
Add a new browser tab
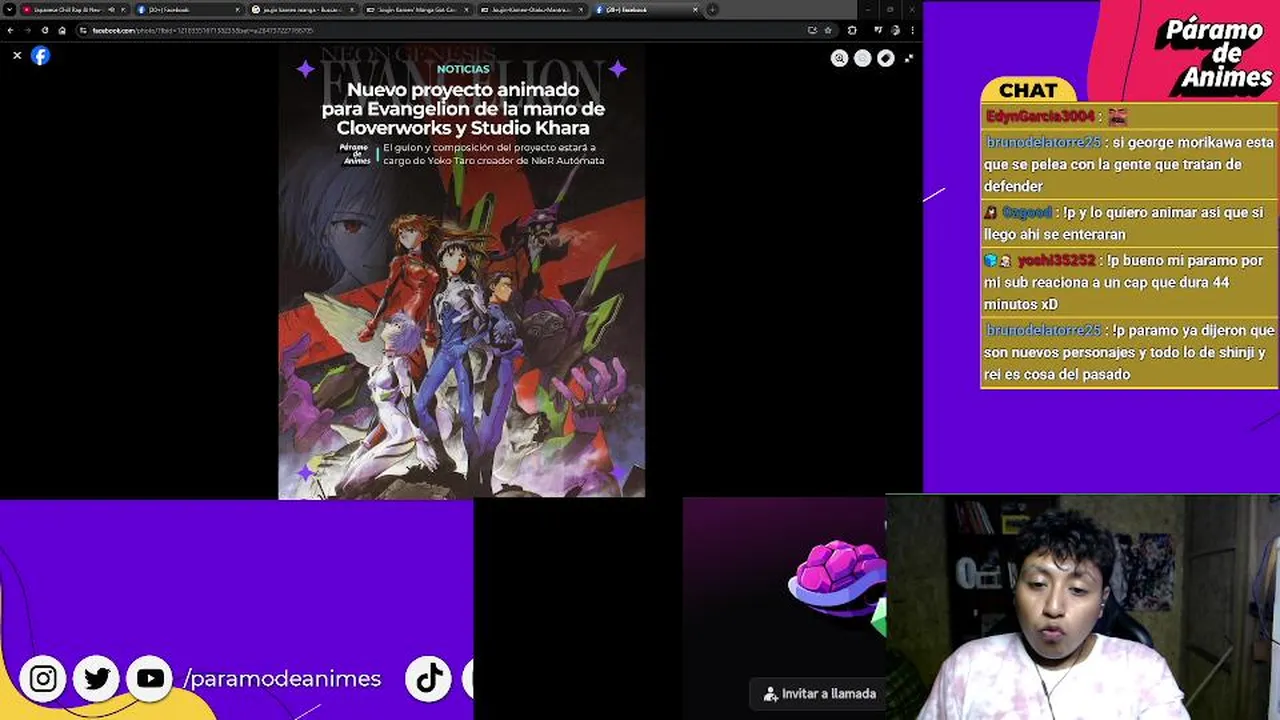click(712, 10)
